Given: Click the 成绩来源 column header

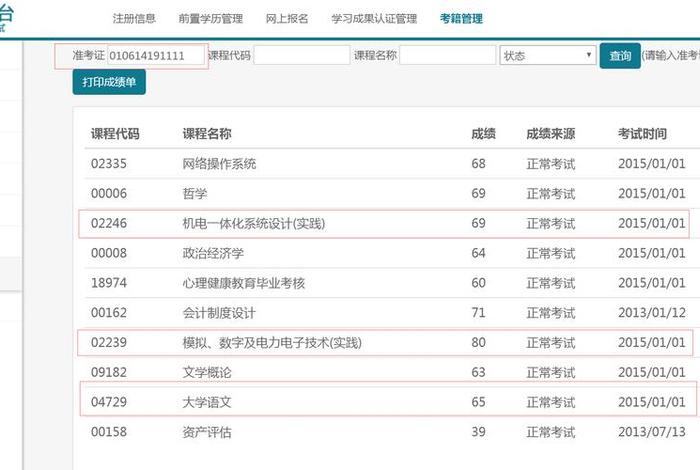Looking at the screenshot, I should point(550,133).
